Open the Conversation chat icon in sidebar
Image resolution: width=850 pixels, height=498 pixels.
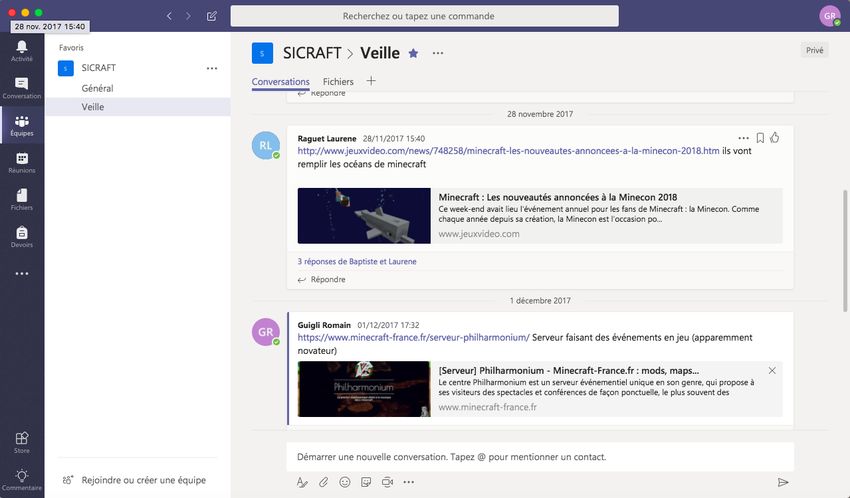click(22, 88)
